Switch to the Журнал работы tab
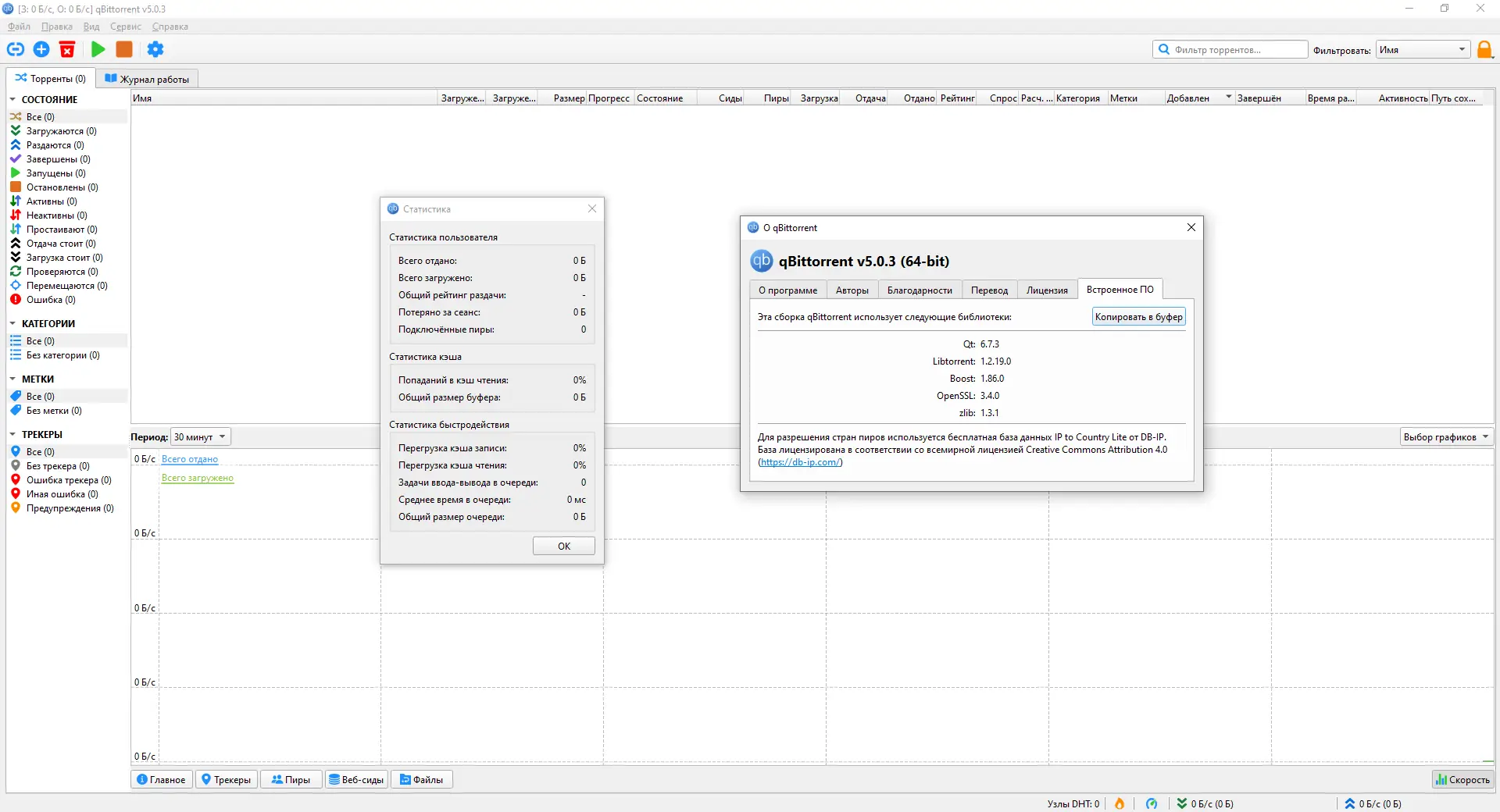This screenshot has width=1500, height=812. [148, 79]
